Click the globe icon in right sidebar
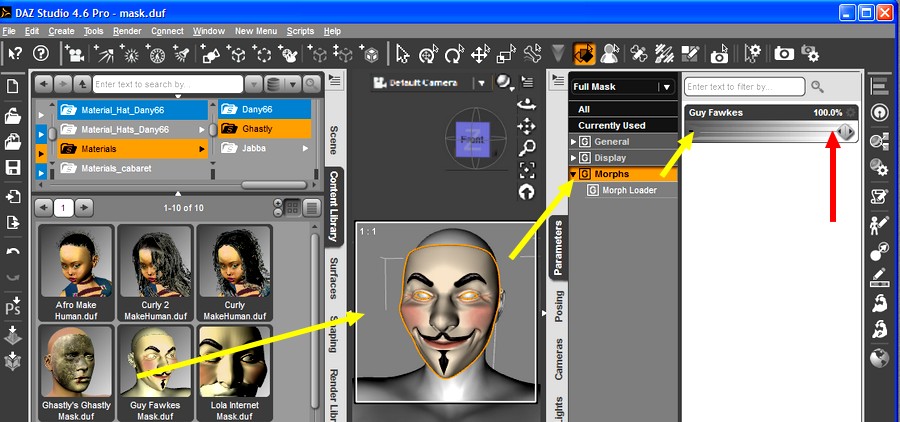This screenshot has width=900, height=422. (879, 358)
